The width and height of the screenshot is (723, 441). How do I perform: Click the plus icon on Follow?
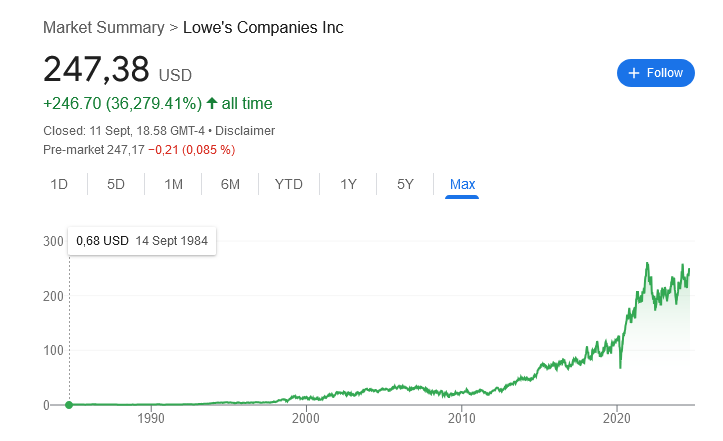tap(634, 73)
